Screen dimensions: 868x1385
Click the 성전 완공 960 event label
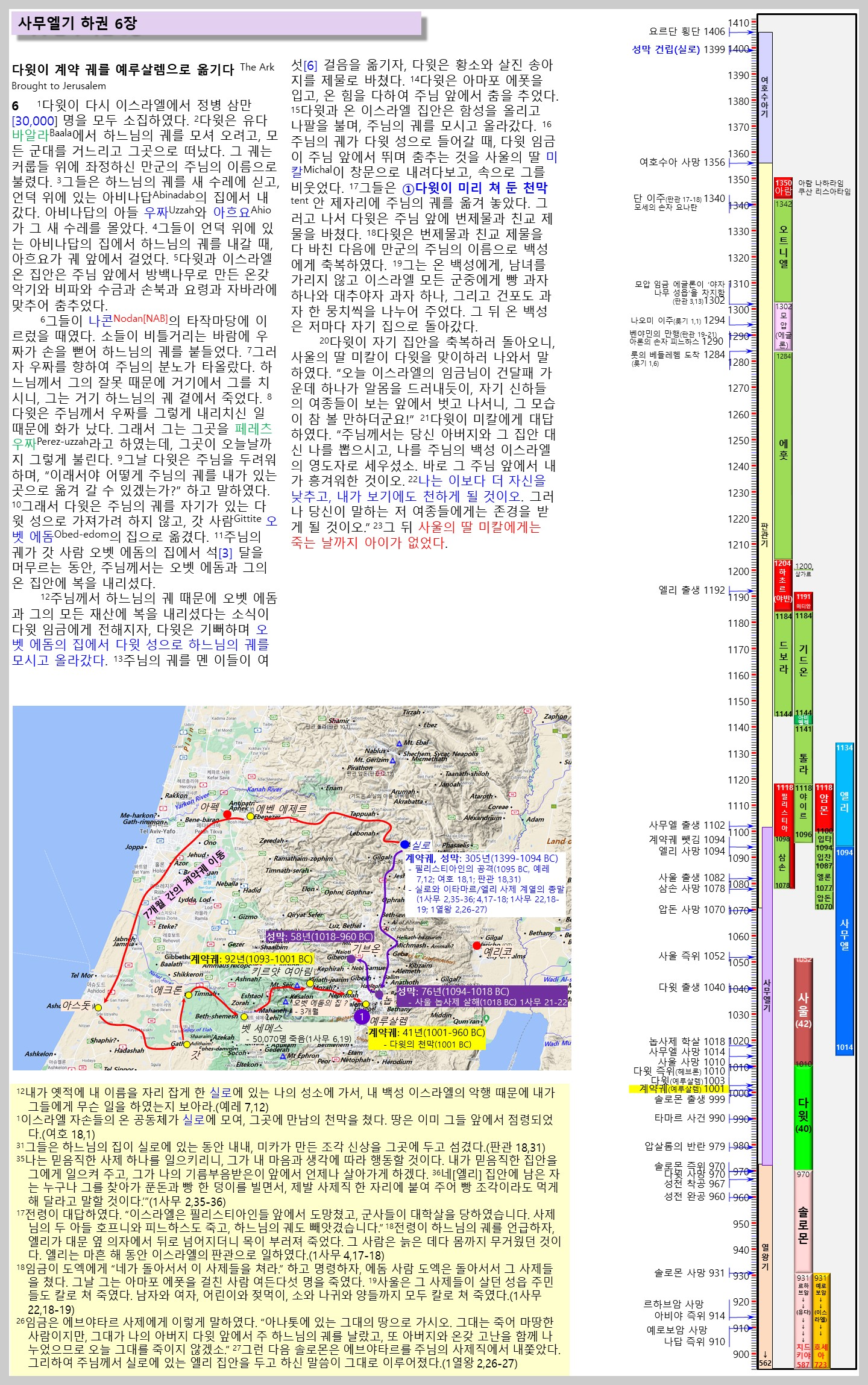coord(694,1196)
